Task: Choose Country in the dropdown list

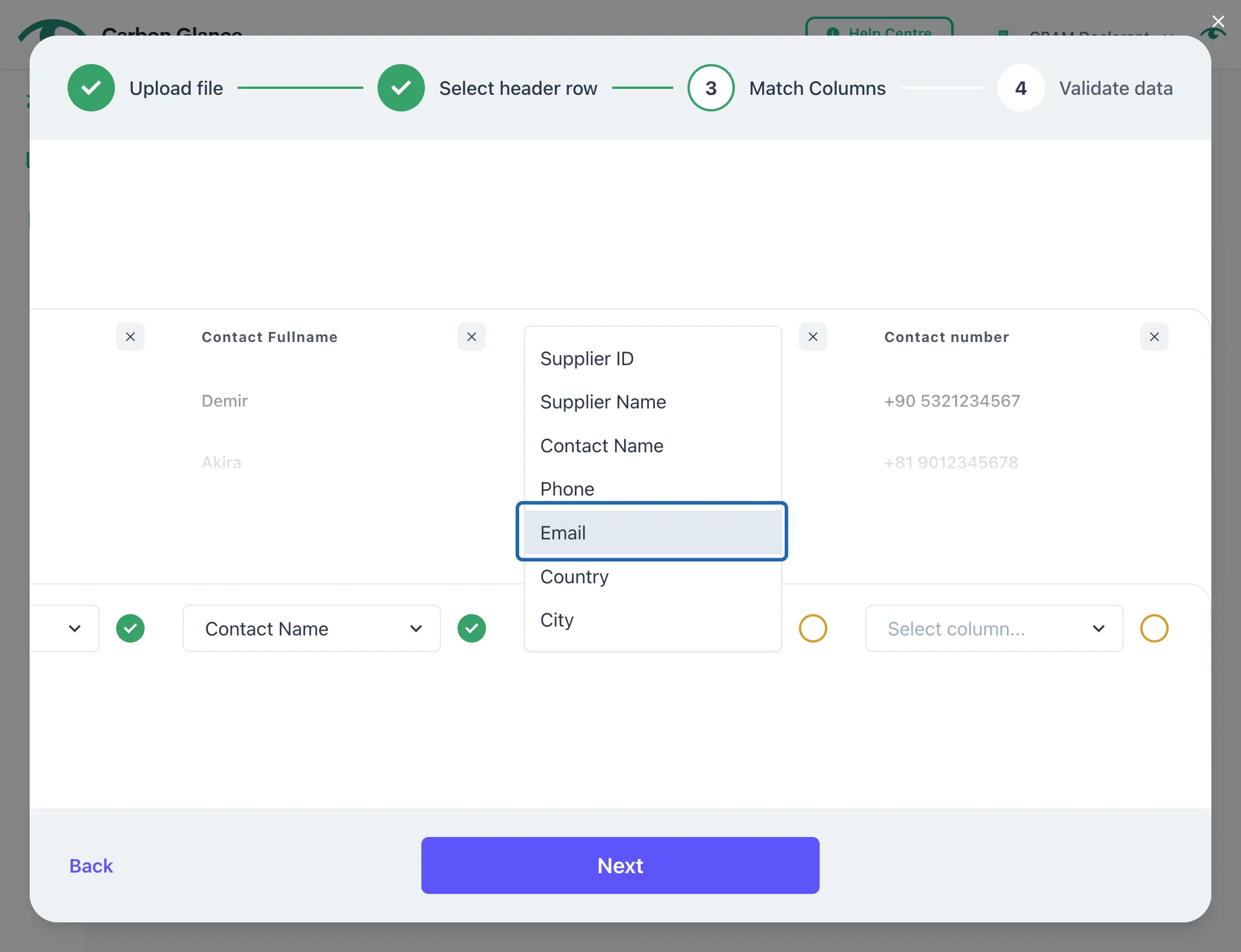Action: tap(653, 576)
